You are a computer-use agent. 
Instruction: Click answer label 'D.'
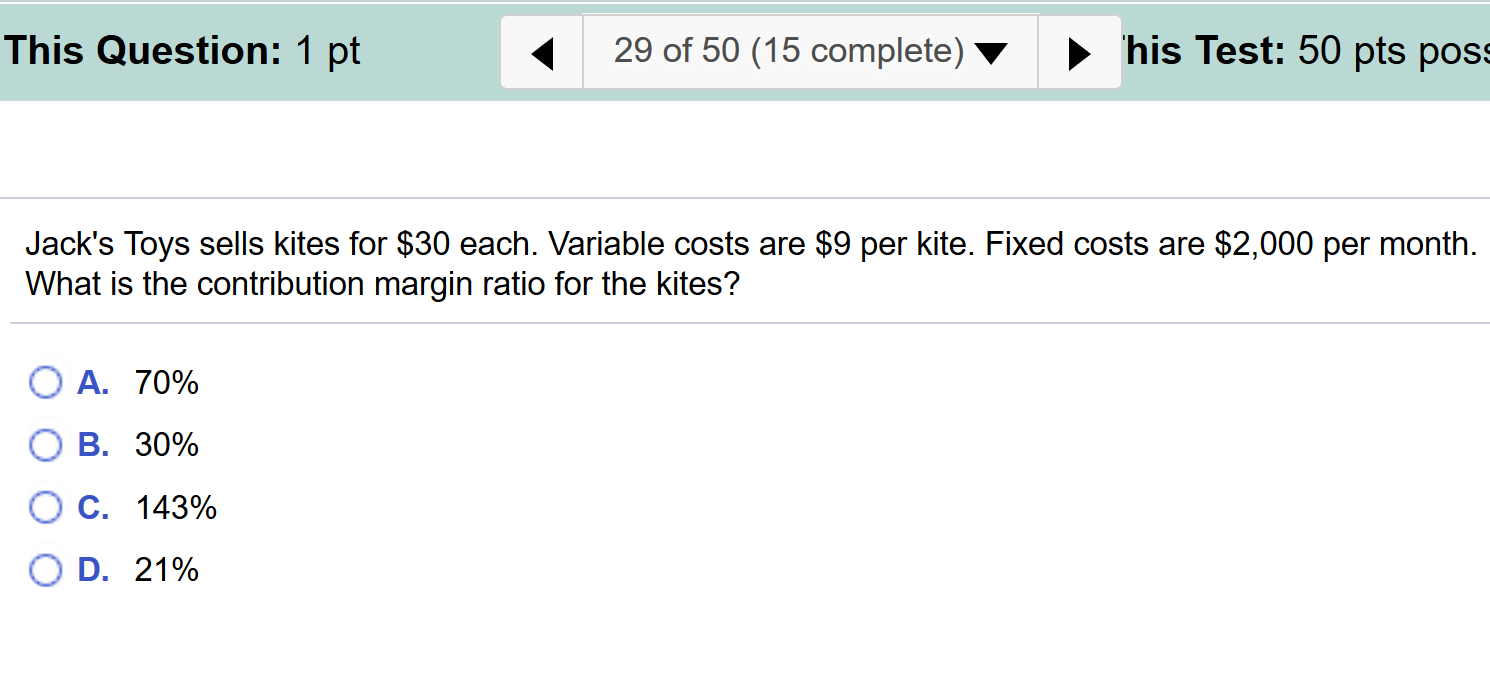coord(93,570)
